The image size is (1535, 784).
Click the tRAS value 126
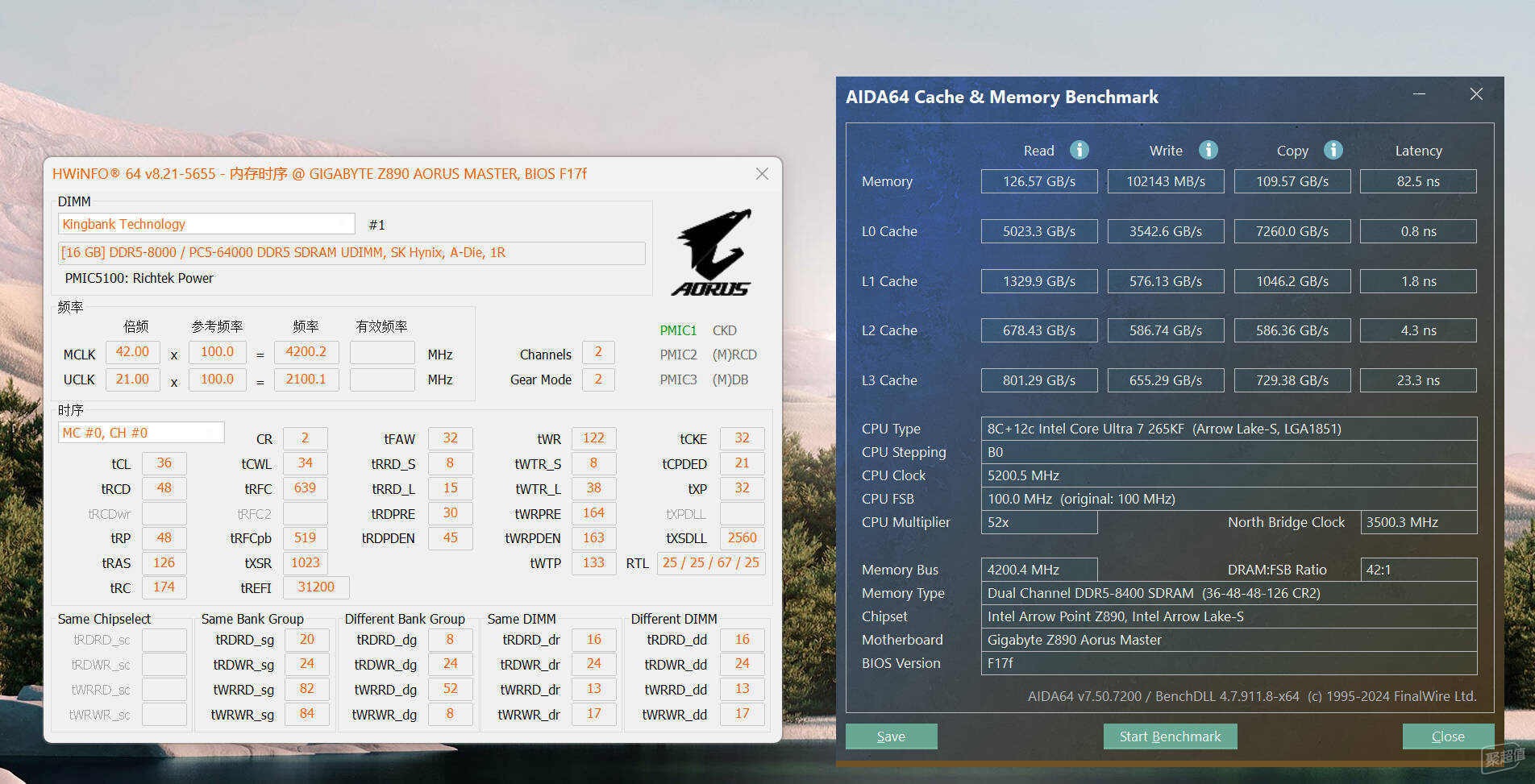[164, 562]
